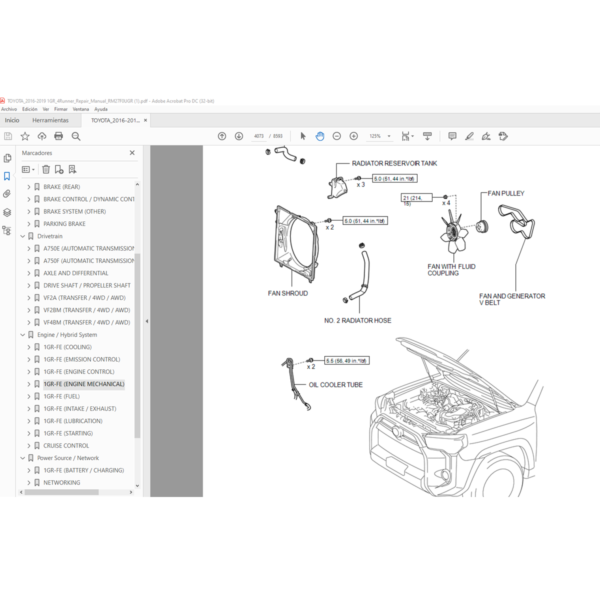
Task: Open the Archivo menu
Action: (x=9, y=109)
